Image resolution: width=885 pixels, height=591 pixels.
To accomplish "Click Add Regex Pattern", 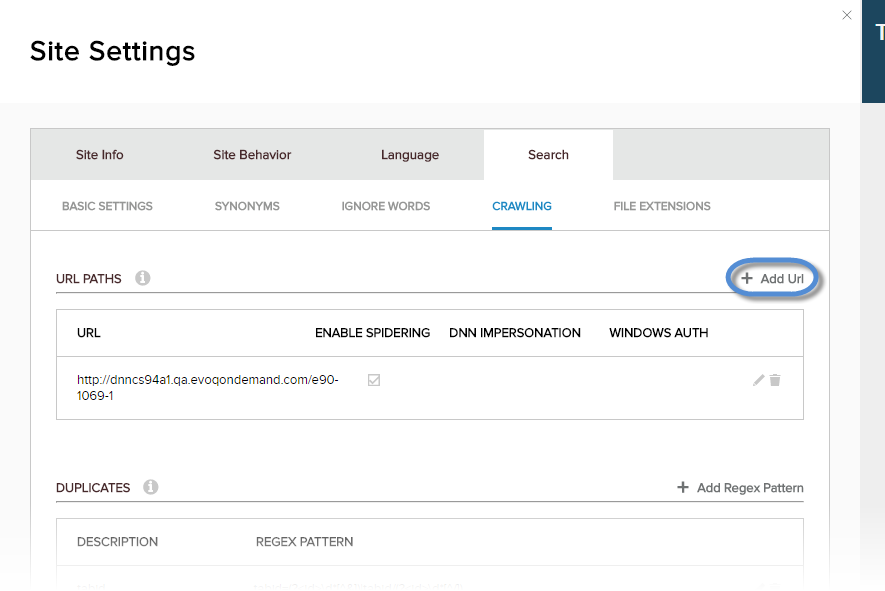I will (x=740, y=487).
